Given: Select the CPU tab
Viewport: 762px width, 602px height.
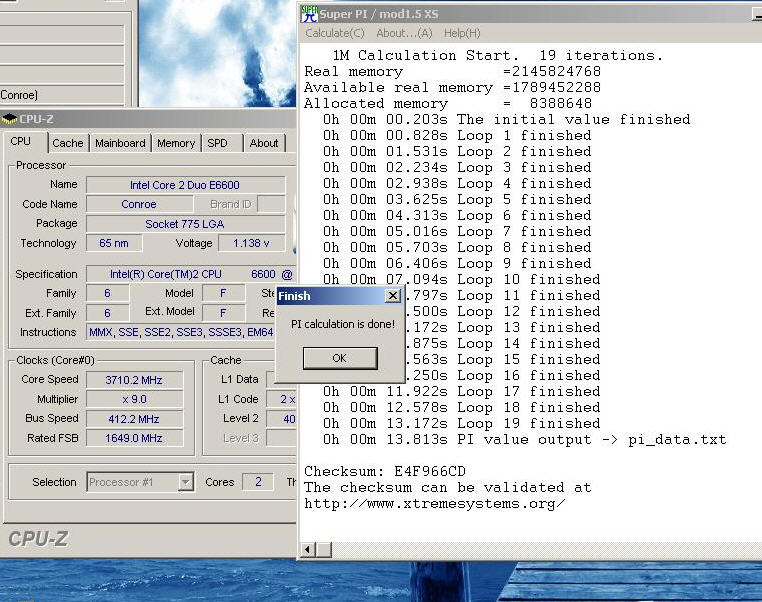Looking at the screenshot, I should point(21,142).
